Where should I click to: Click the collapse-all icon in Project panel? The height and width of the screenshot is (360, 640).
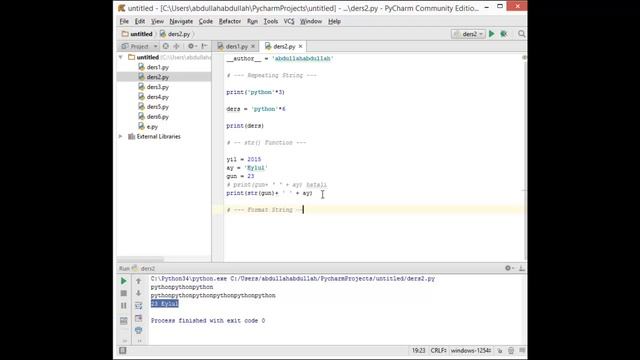(x=176, y=46)
